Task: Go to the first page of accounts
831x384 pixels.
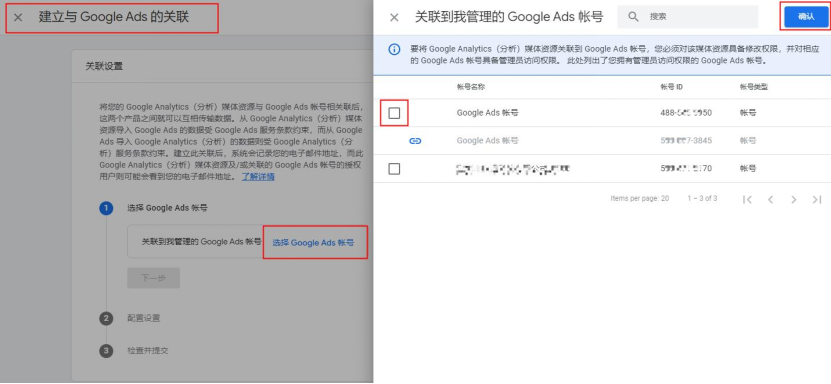Action: click(x=747, y=199)
